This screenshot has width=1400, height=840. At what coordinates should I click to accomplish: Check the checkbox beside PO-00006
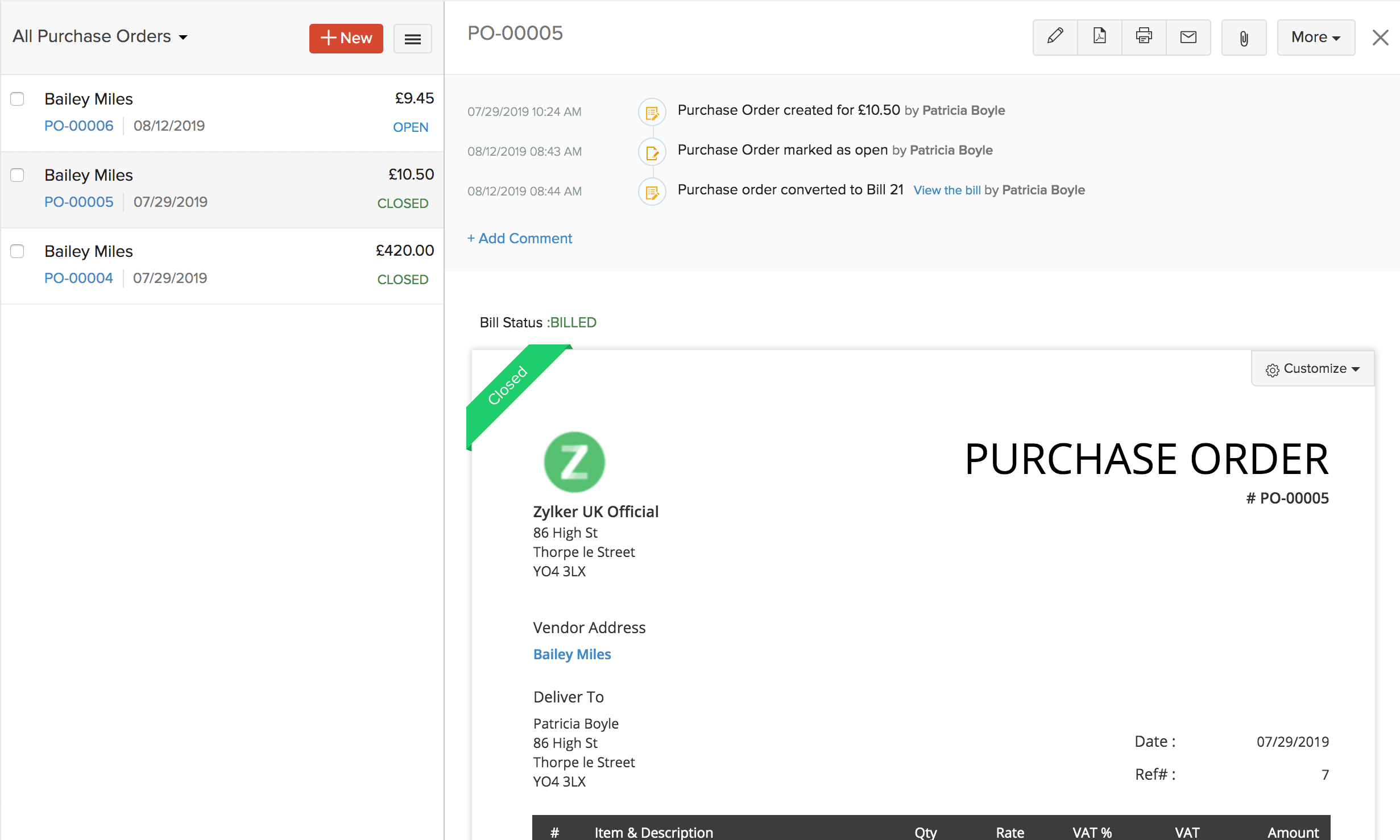point(17,99)
